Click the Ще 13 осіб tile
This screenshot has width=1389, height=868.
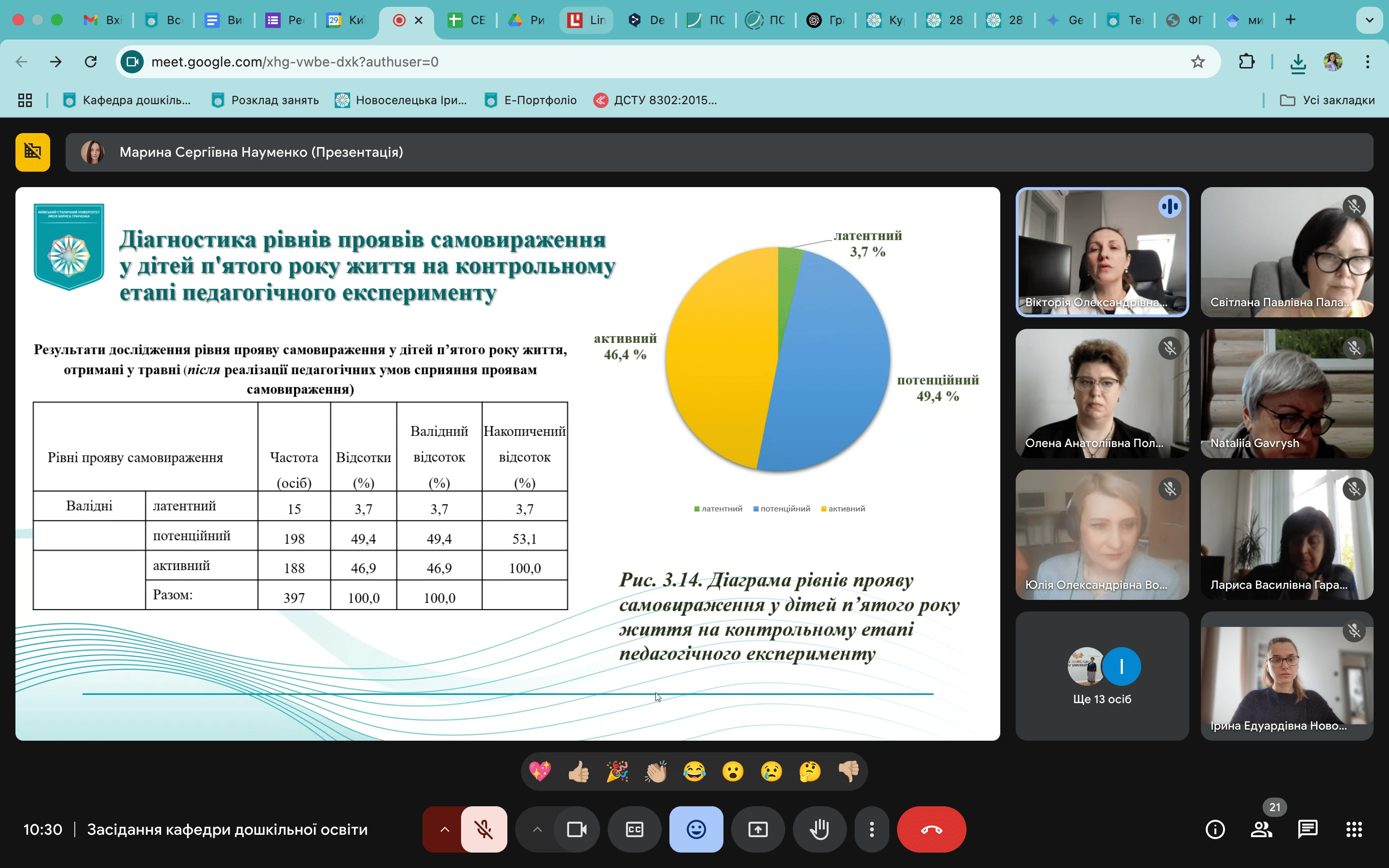point(1102,676)
